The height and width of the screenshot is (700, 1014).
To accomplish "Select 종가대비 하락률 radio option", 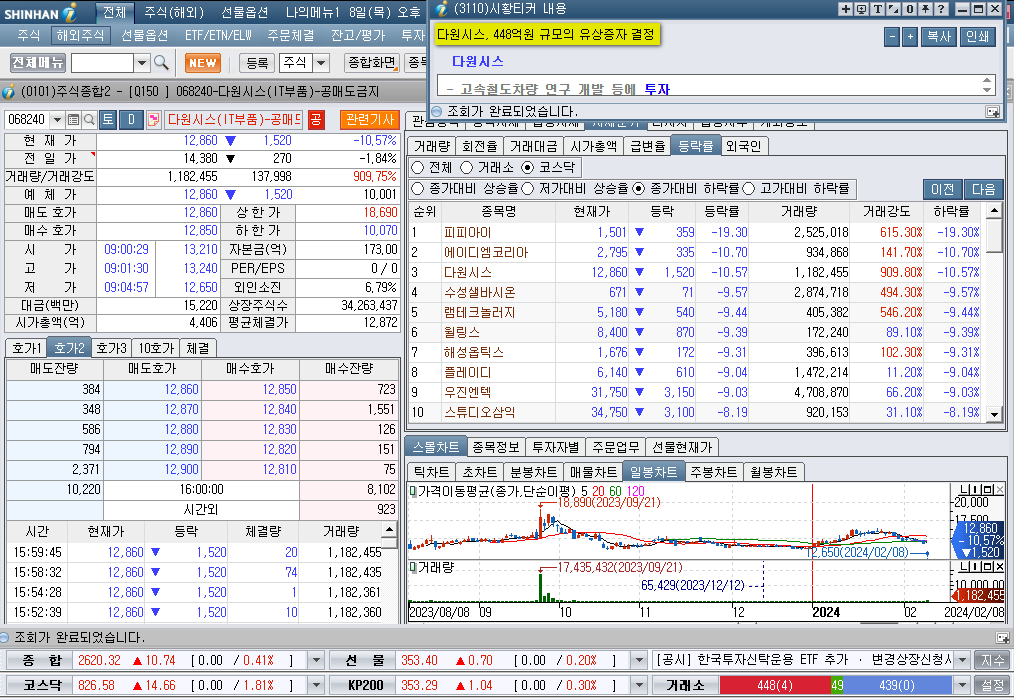I will click(x=639, y=188).
